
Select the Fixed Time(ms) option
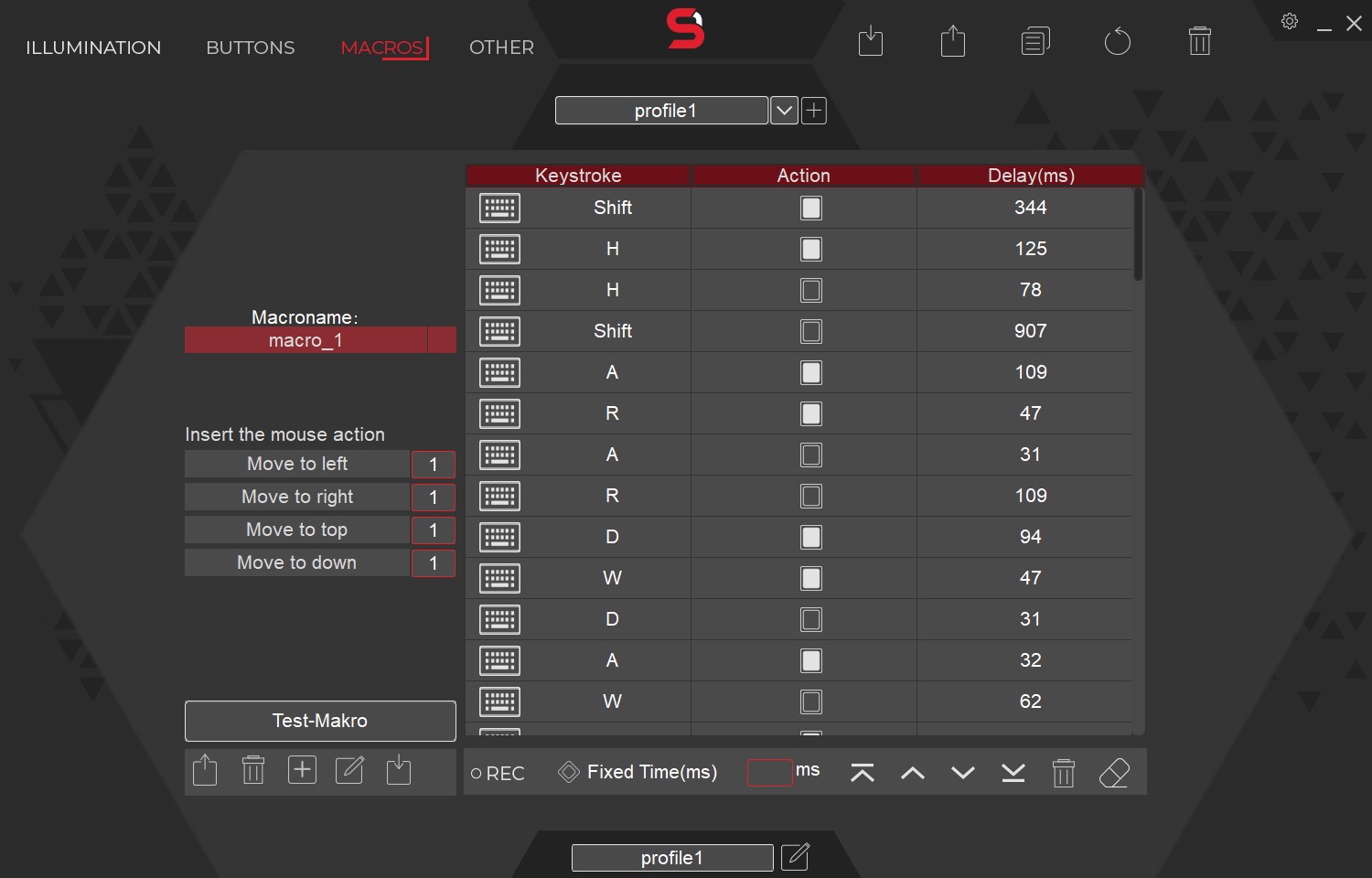(x=568, y=771)
